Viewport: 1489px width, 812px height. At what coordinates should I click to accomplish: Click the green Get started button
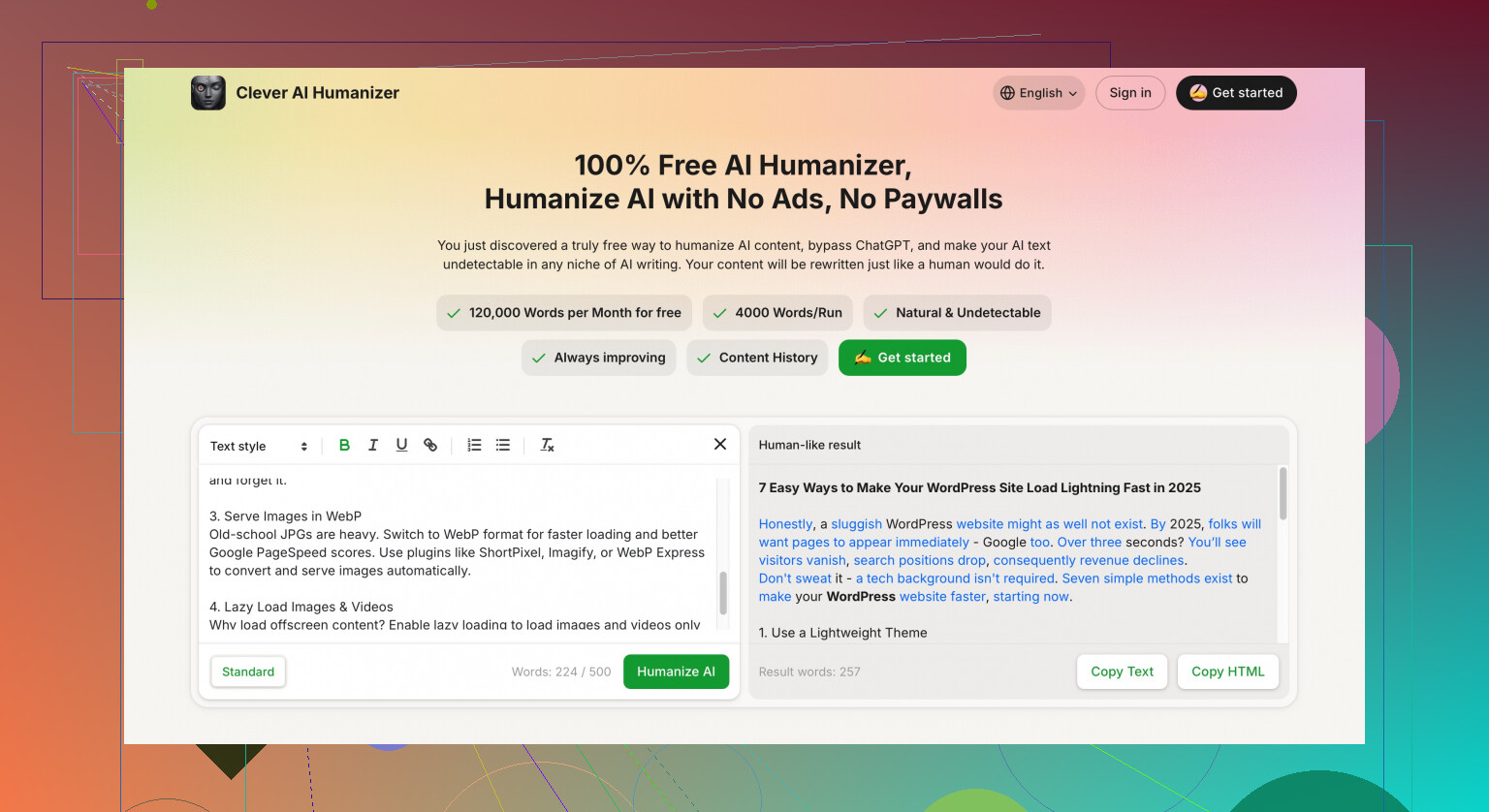coord(903,358)
